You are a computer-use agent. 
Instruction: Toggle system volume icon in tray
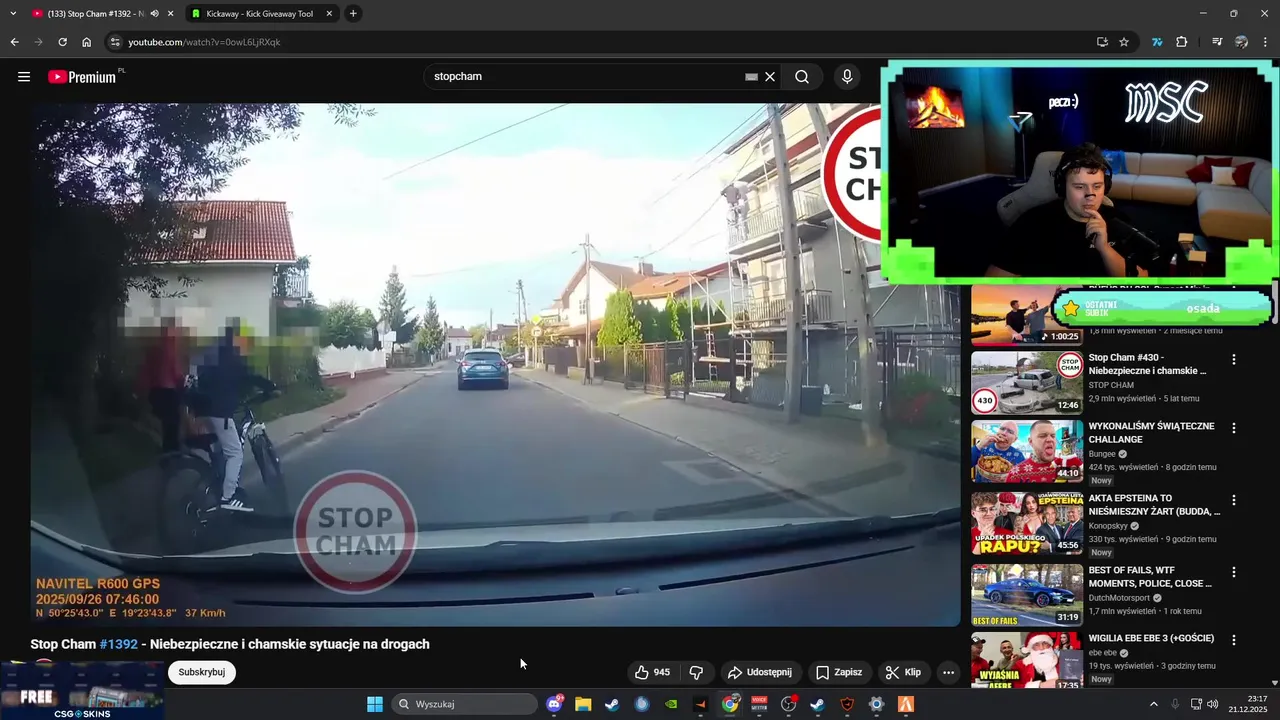pos(1212,704)
